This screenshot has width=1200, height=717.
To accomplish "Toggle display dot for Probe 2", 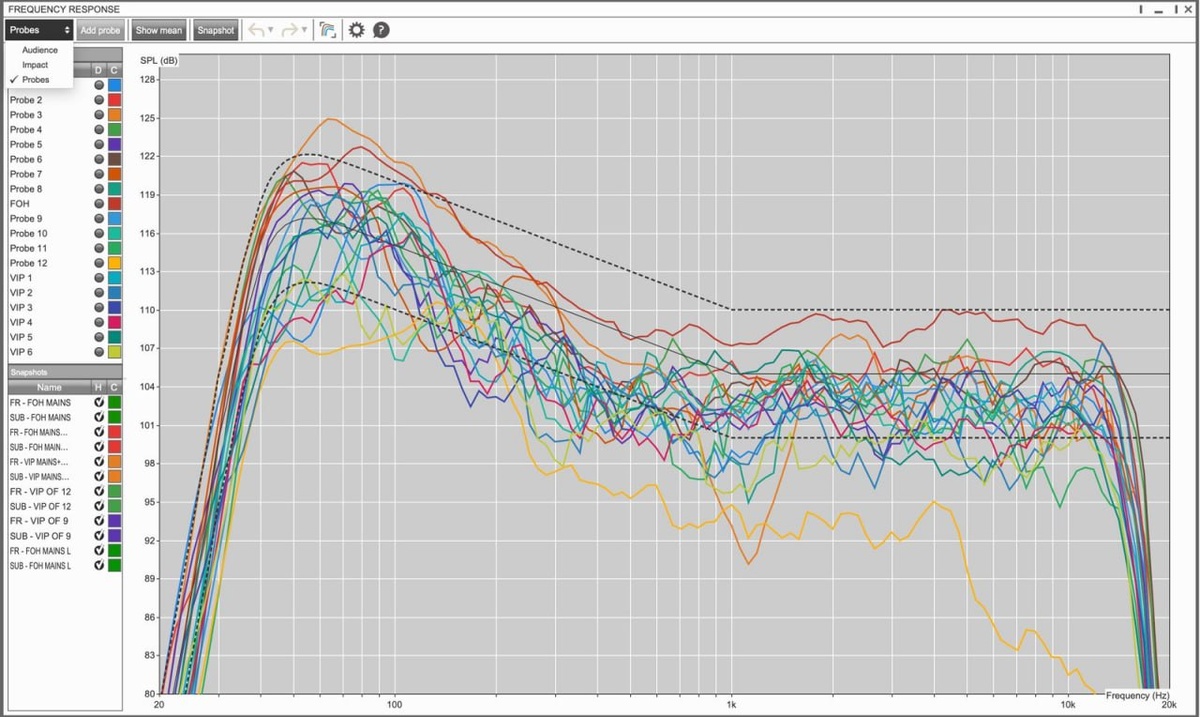I will pos(99,100).
